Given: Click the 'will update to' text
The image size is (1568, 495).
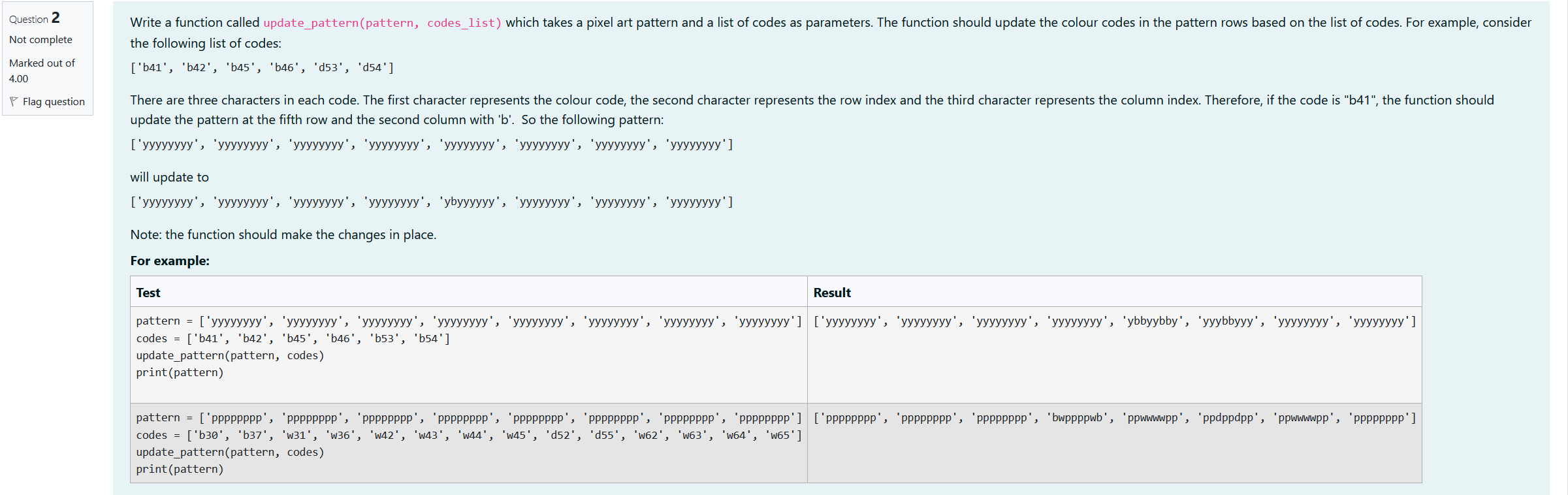Looking at the screenshot, I should coord(169,177).
